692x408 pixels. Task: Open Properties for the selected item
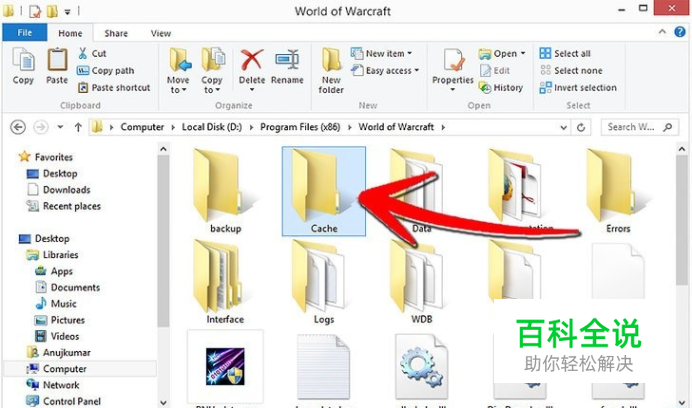(453, 70)
